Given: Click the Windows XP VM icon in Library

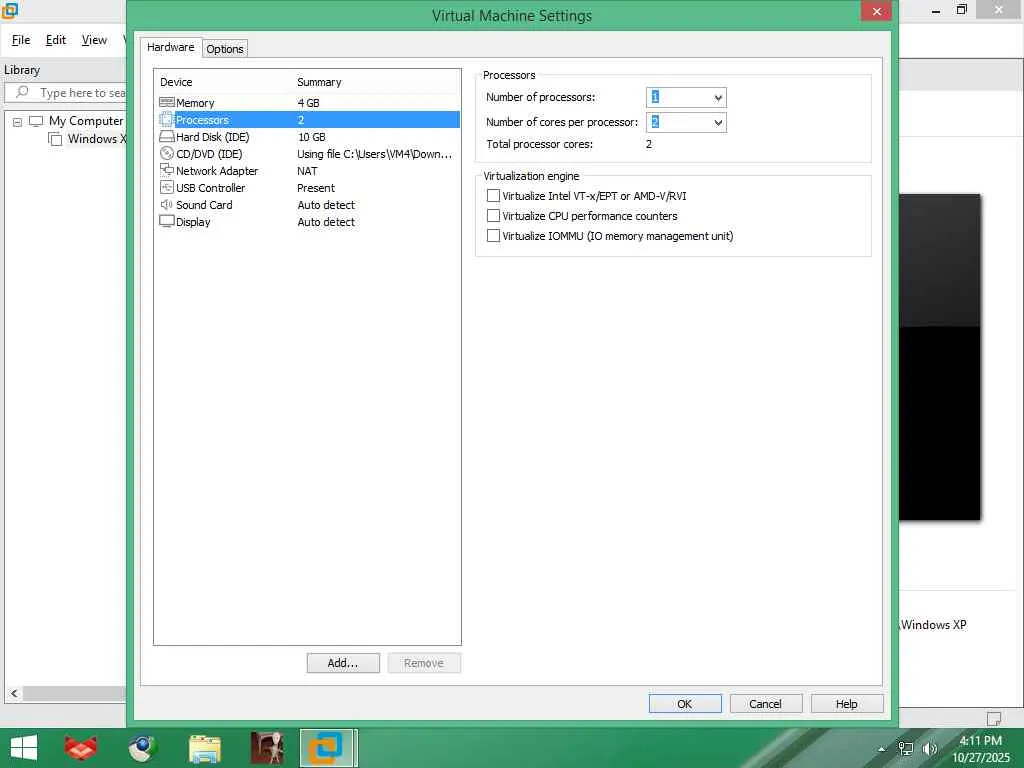Looking at the screenshot, I should coord(55,139).
